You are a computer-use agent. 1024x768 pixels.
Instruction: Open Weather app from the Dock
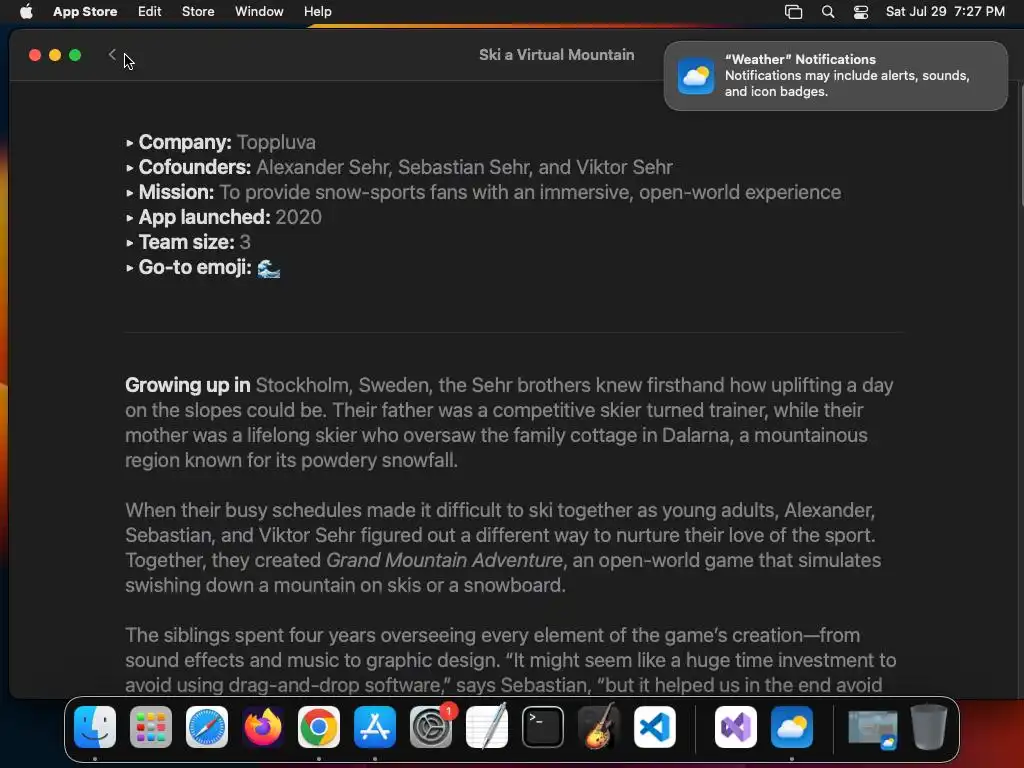[x=792, y=727]
